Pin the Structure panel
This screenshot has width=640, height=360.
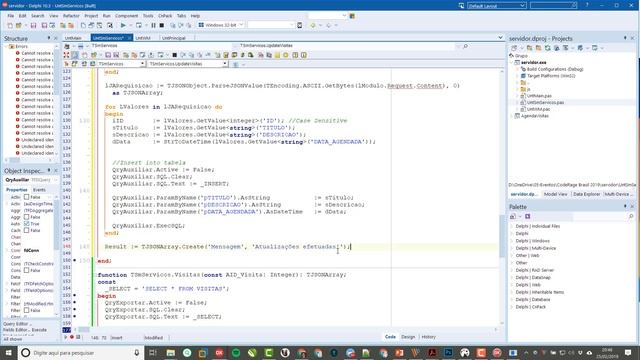click(49, 38)
